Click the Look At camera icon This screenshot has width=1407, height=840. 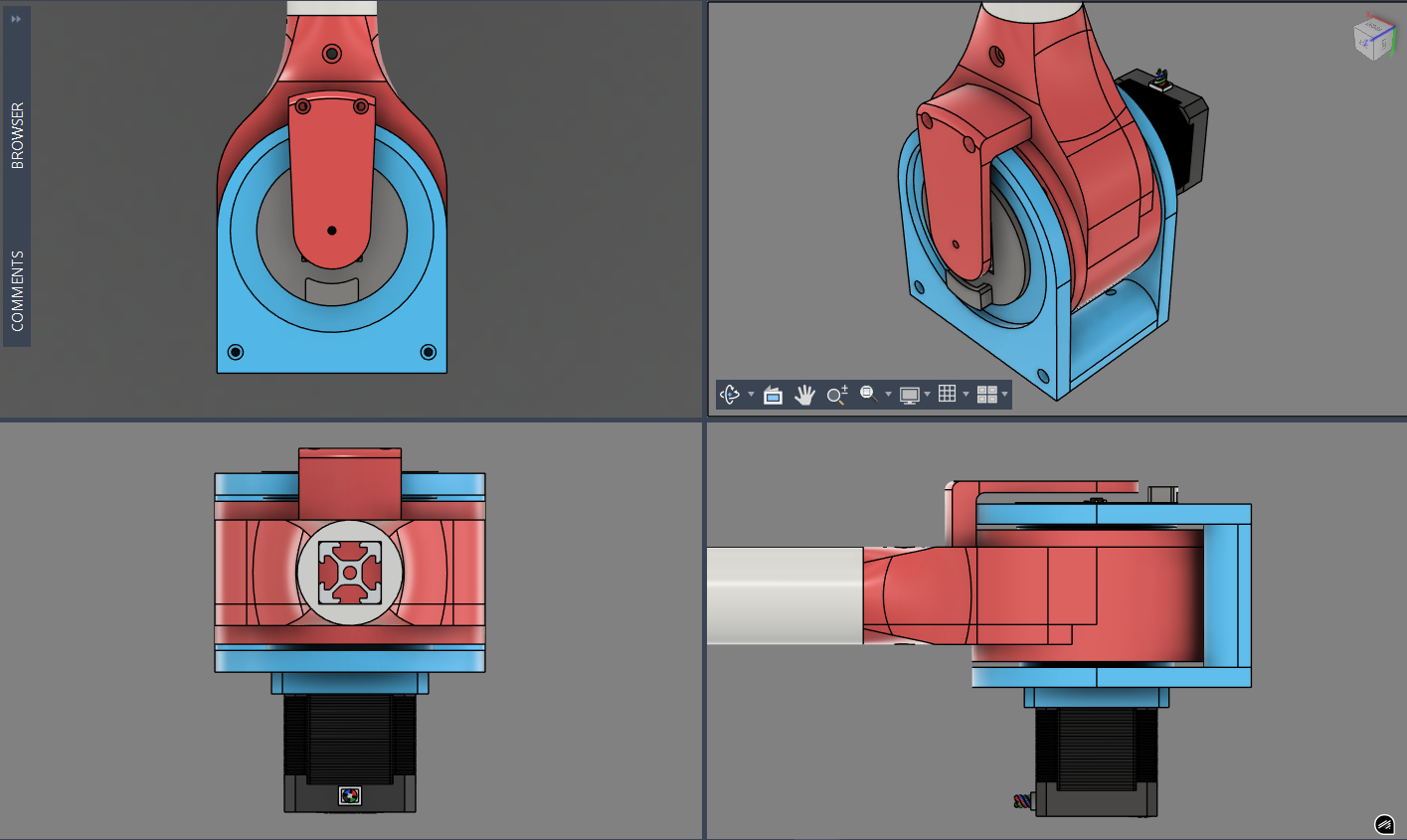tap(773, 395)
